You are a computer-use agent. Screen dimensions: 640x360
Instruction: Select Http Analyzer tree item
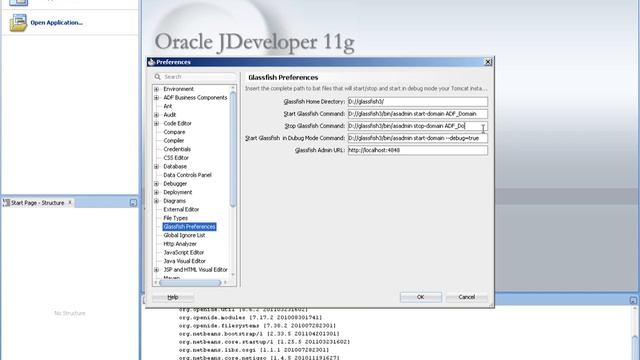[x=180, y=244]
